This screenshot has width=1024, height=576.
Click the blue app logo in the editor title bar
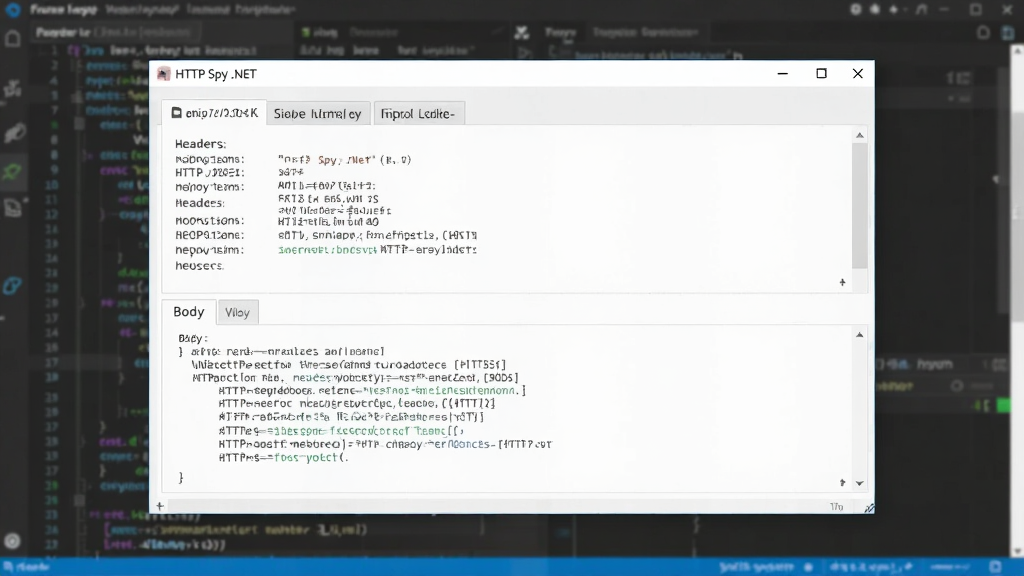pyautogui.click(x=12, y=9)
